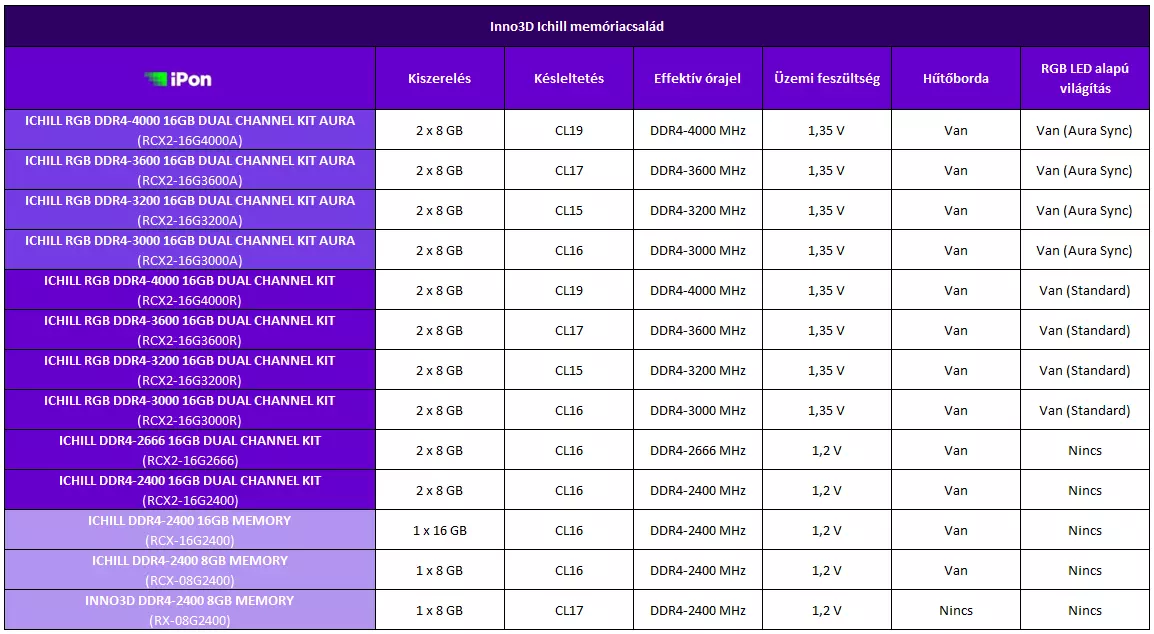This screenshot has height=634, width=1154.
Task: Click Van (Standard) in RCX2-16G3000R row
Action: click(1085, 410)
